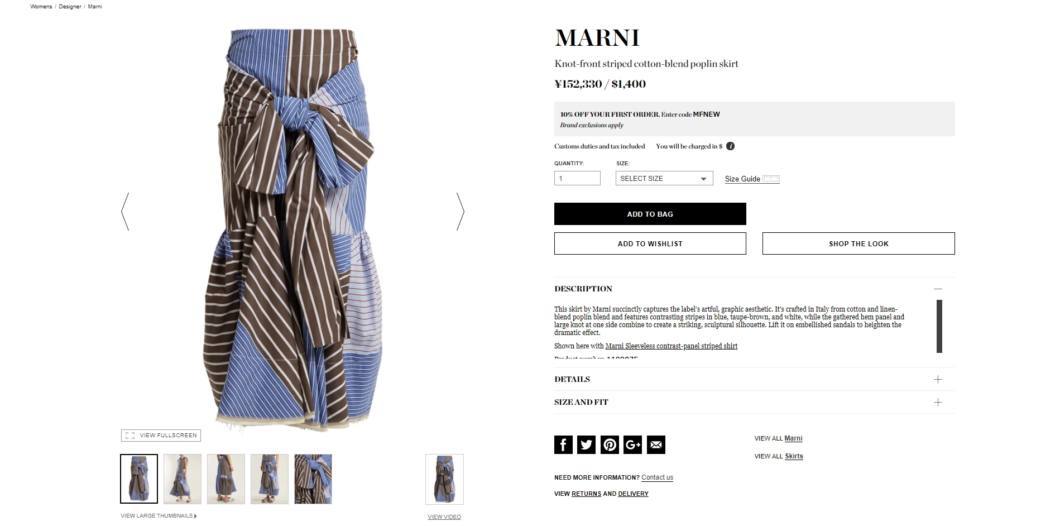Screen dimensions: 1060x526
Task: Click the quantity input field
Action: [x=577, y=178]
